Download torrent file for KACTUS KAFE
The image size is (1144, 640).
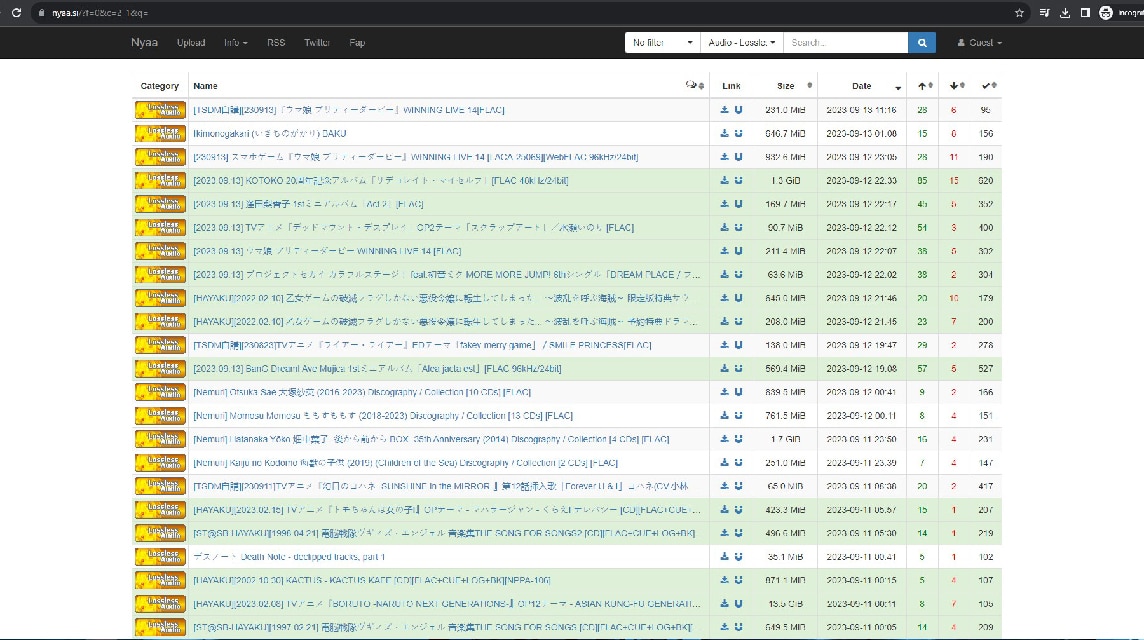(x=724, y=580)
